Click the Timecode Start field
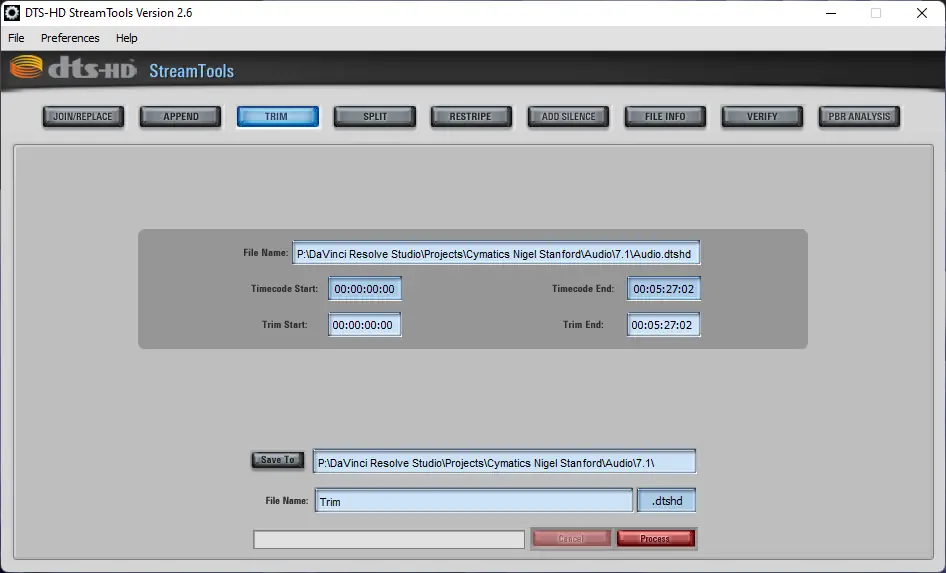The image size is (946, 573). pyautogui.click(x=365, y=289)
